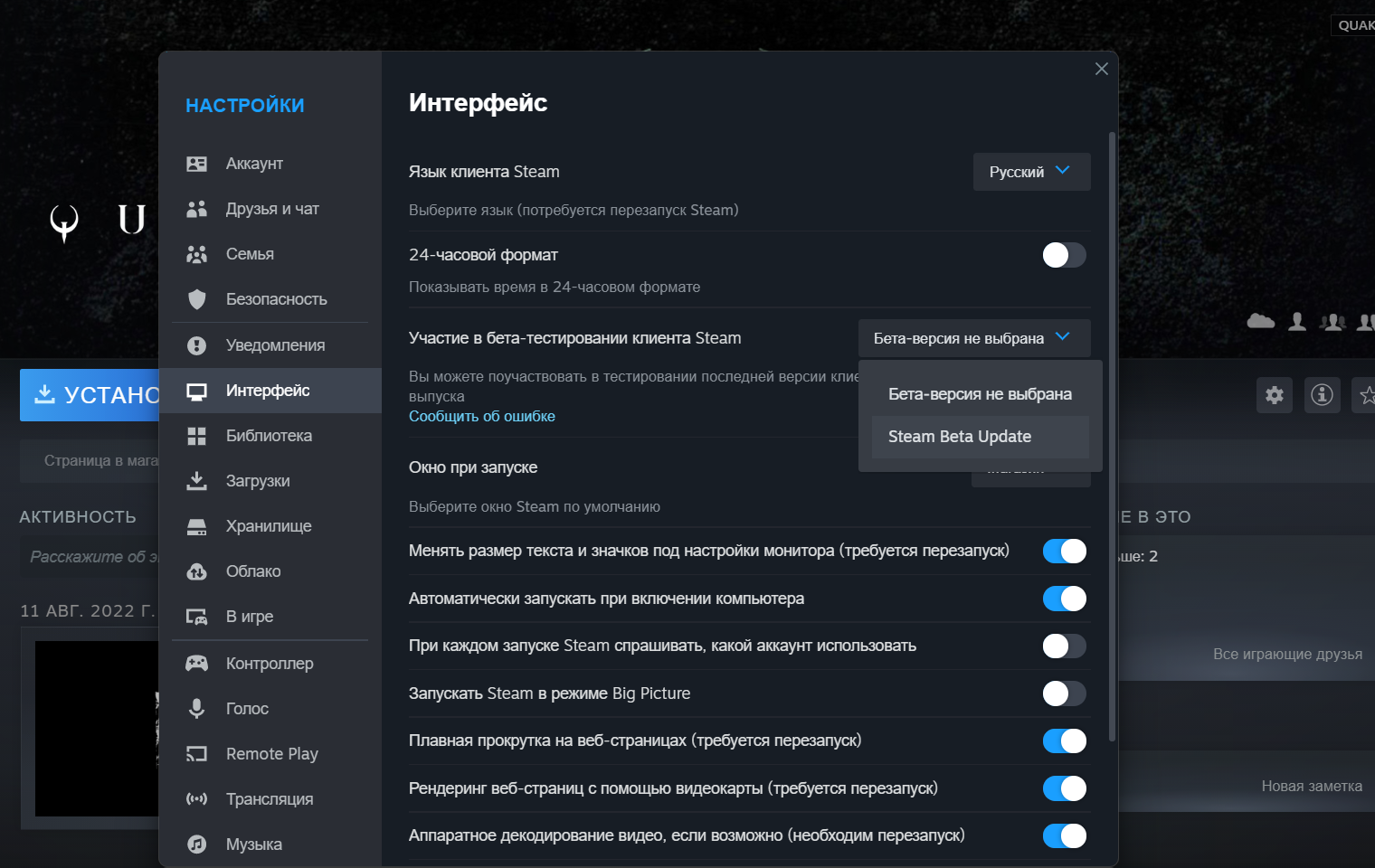This screenshot has width=1375, height=868.
Task: Click the Музыка note icon
Action: (x=196, y=844)
